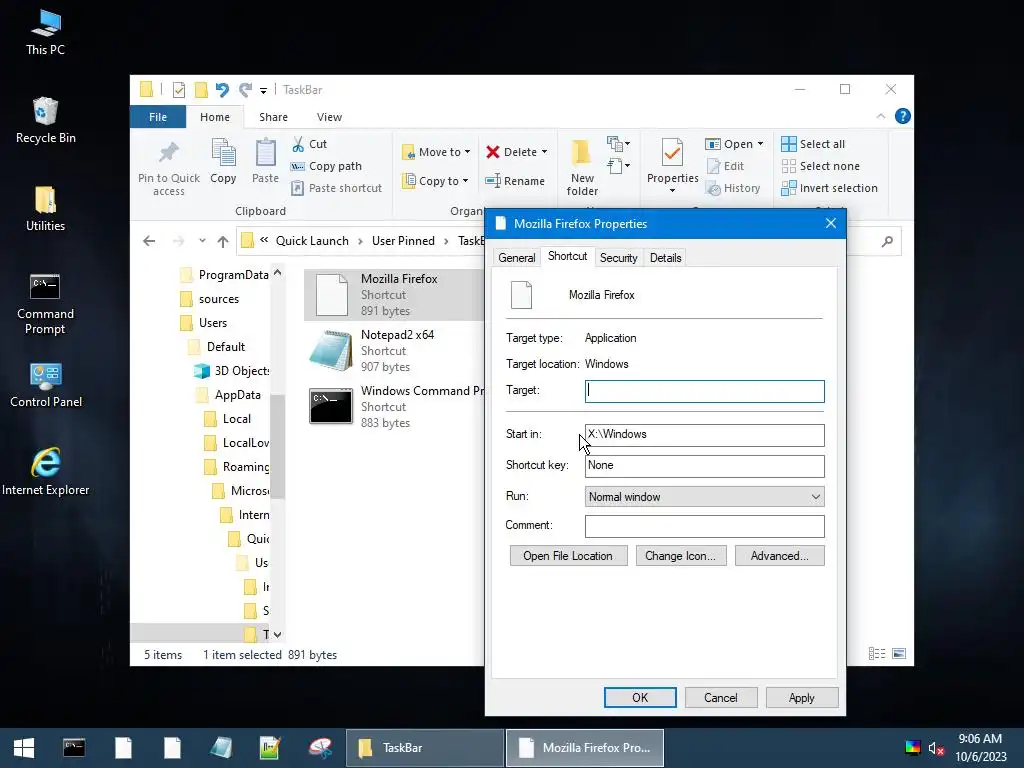The height and width of the screenshot is (768, 1024).
Task: Click the Windows Start button
Action: coord(24,748)
